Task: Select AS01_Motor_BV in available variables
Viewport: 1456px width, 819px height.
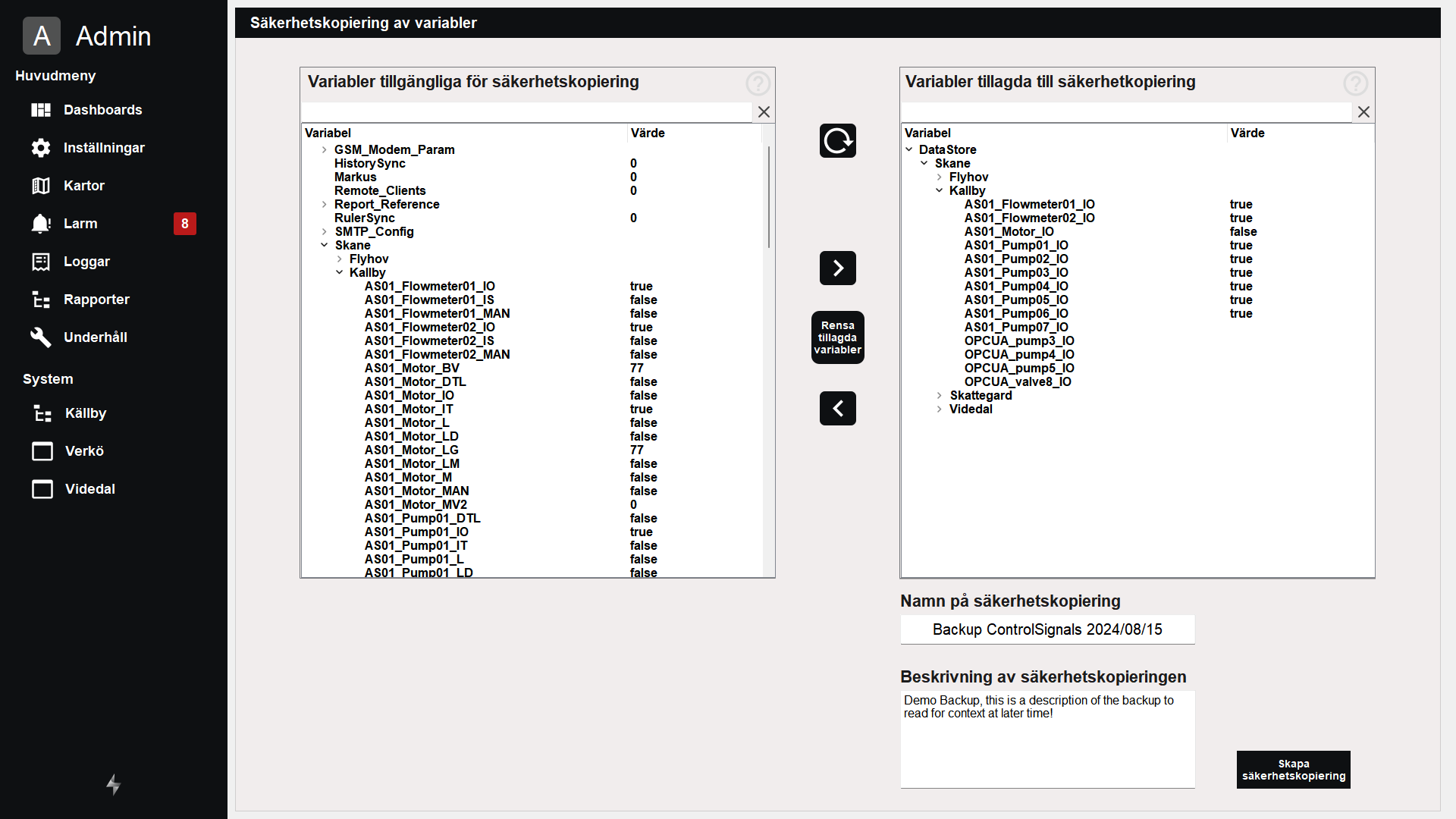Action: tap(412, 369)
